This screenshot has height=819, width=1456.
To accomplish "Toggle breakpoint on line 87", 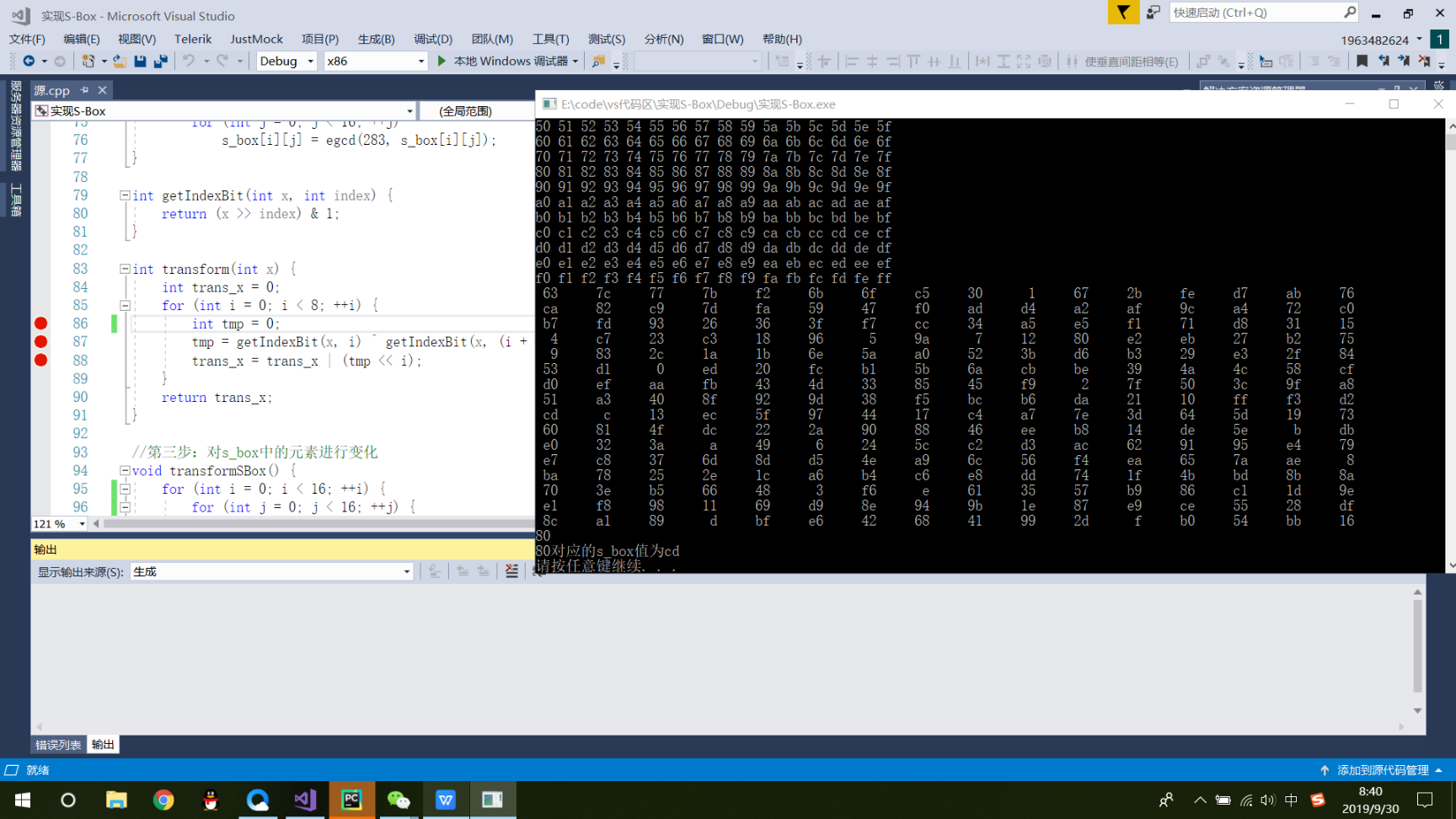I will pos(40,342).
